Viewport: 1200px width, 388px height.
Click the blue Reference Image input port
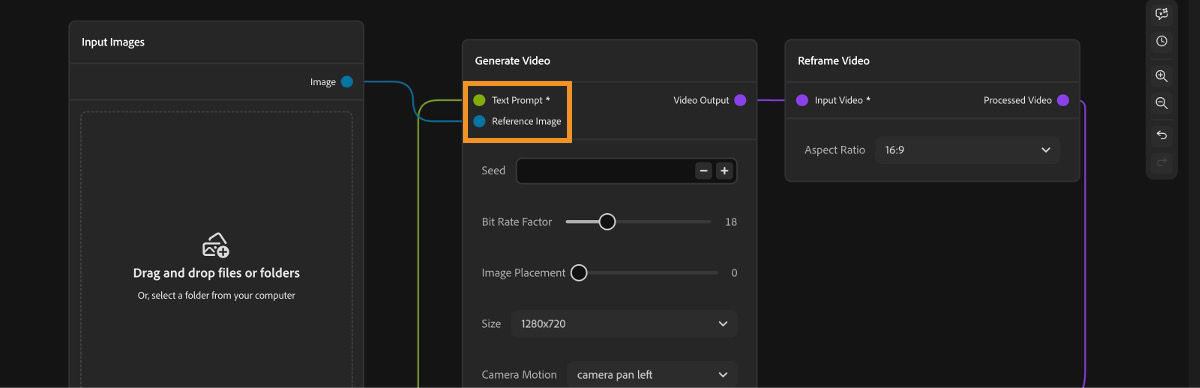pos(479,121)
